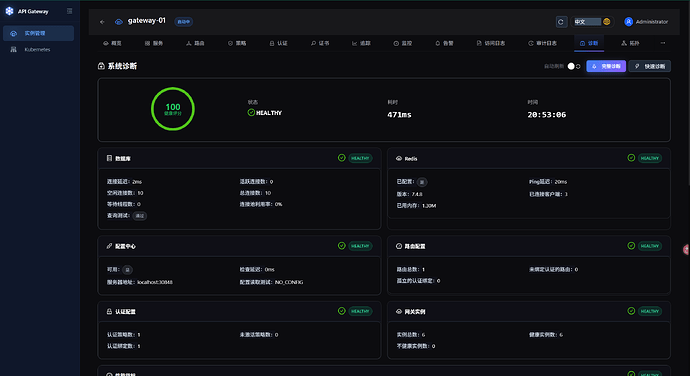Viewport: 690px width, 376px height.
Task: Click the 100 health score ring
Action: (x=173, y=109)
